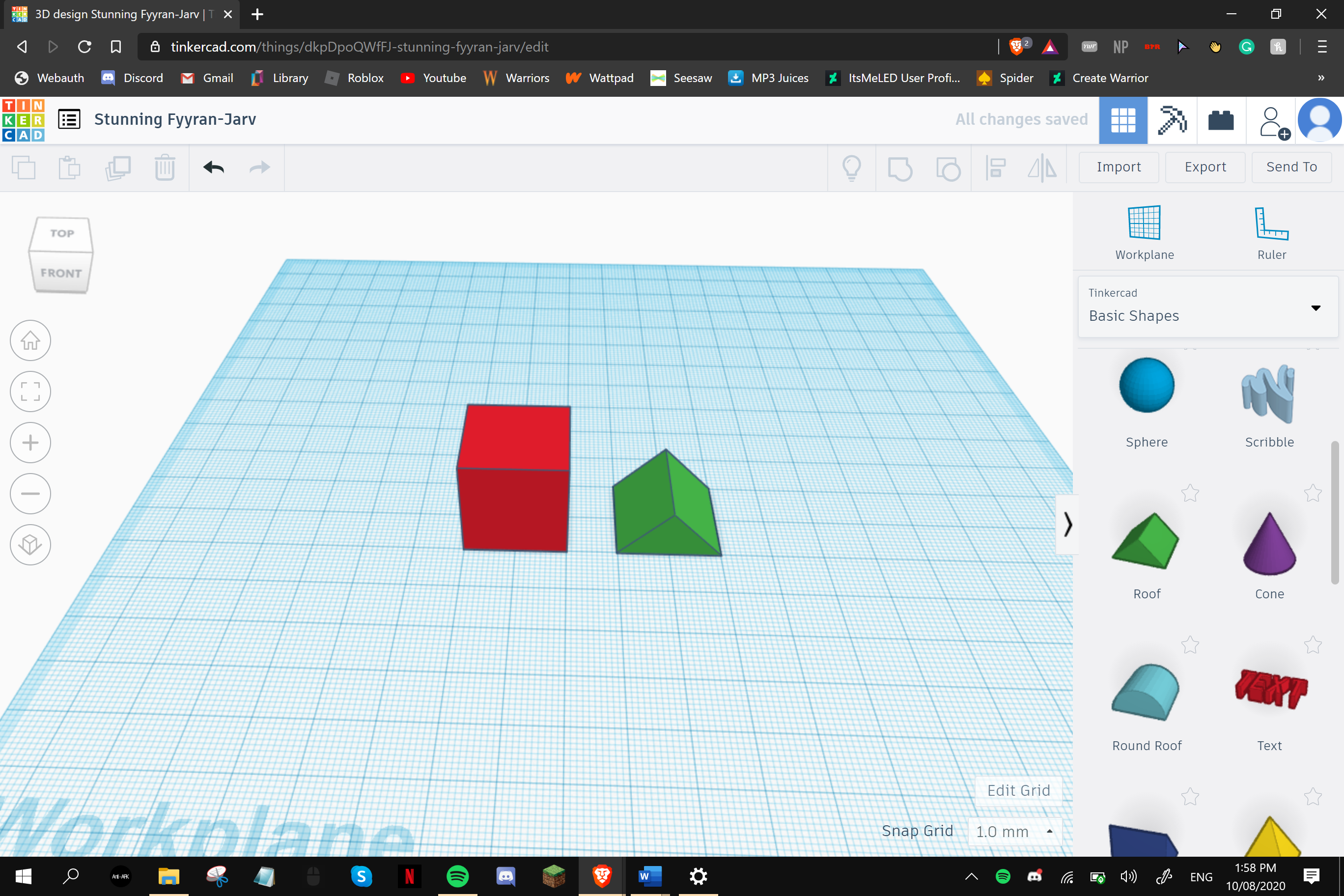Click the Delete trash icon
This screenshot has height=896, width=1344.
click(165, 168)
